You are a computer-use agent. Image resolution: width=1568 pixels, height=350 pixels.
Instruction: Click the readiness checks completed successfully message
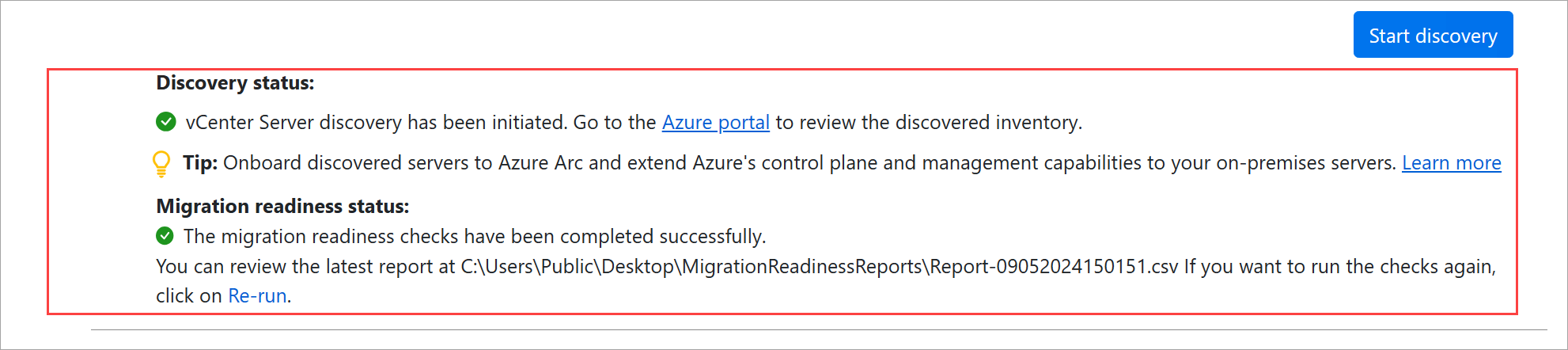[x=475, y=237]
